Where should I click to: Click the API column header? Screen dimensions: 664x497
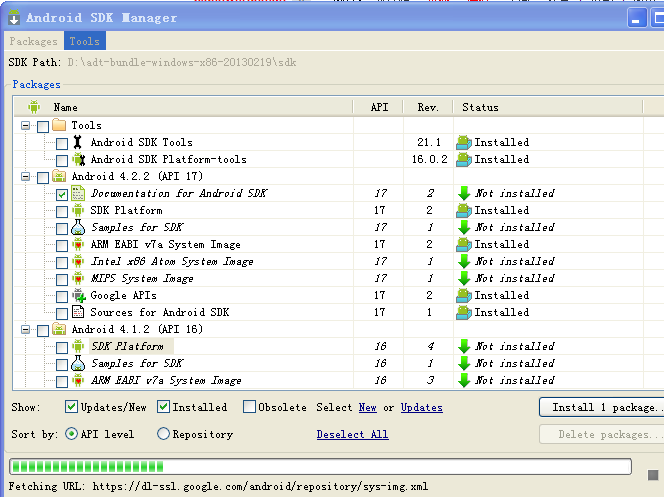pyautogui.click(x=379, y=107)
